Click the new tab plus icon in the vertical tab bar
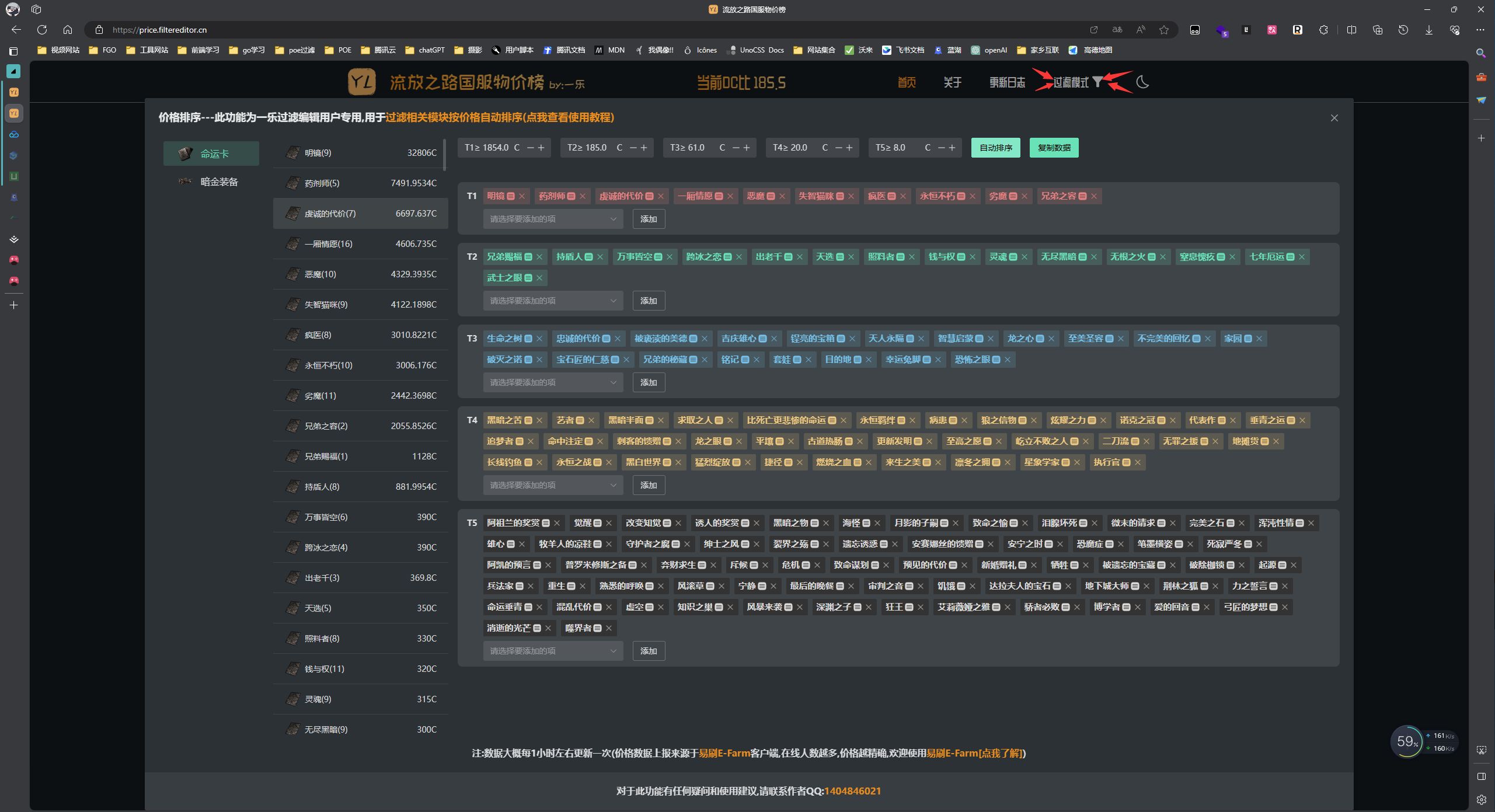Image resolution: width=1495 pixels, height=812 pixels. coord(14,305)
